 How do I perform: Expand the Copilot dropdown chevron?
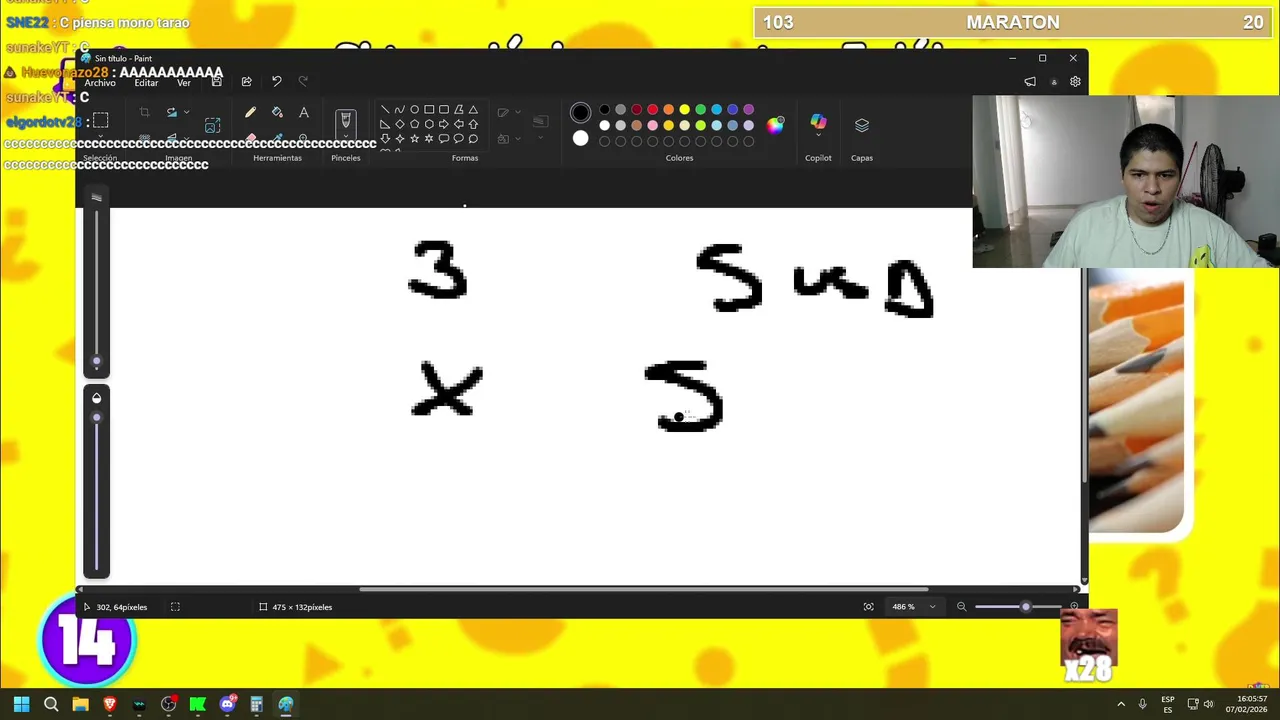point(818,136)
